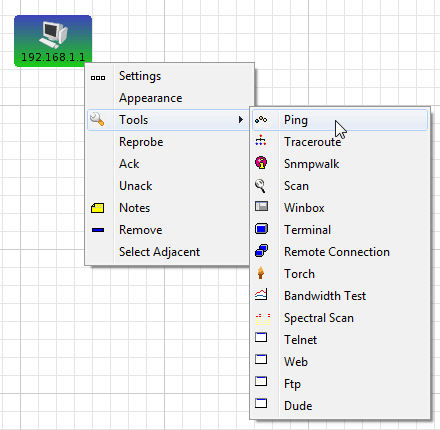Choose Spectral Scan entry
This screenshot has width=440, height=430.
[x=339, y=318]
